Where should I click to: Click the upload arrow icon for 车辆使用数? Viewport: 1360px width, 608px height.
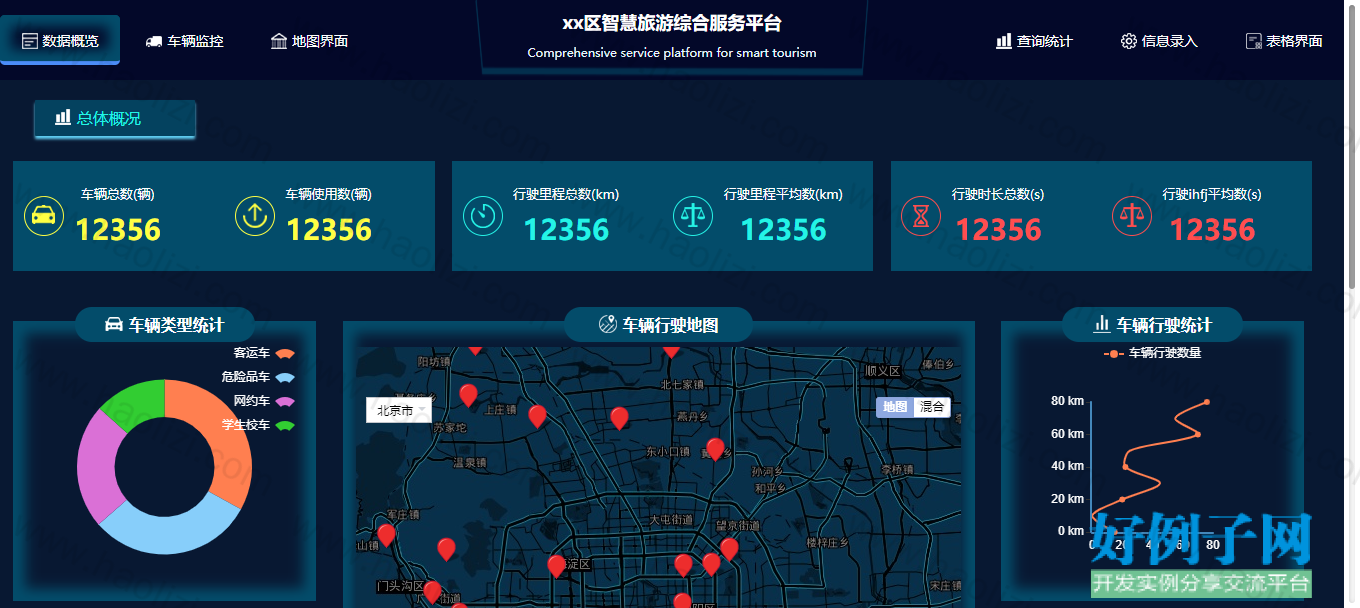point(255,215)
